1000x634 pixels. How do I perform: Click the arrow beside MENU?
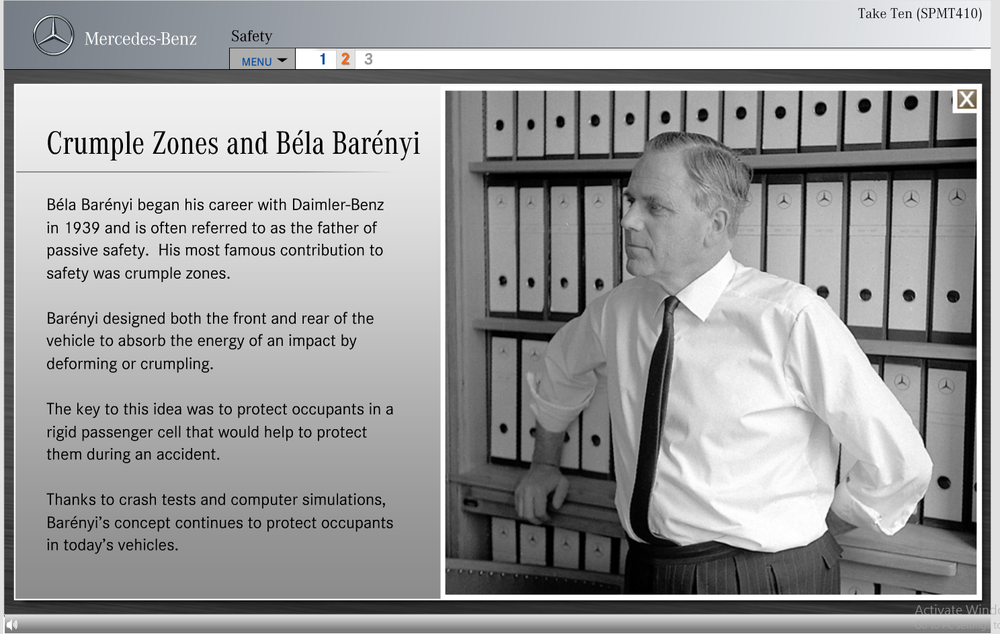[282, 60]
